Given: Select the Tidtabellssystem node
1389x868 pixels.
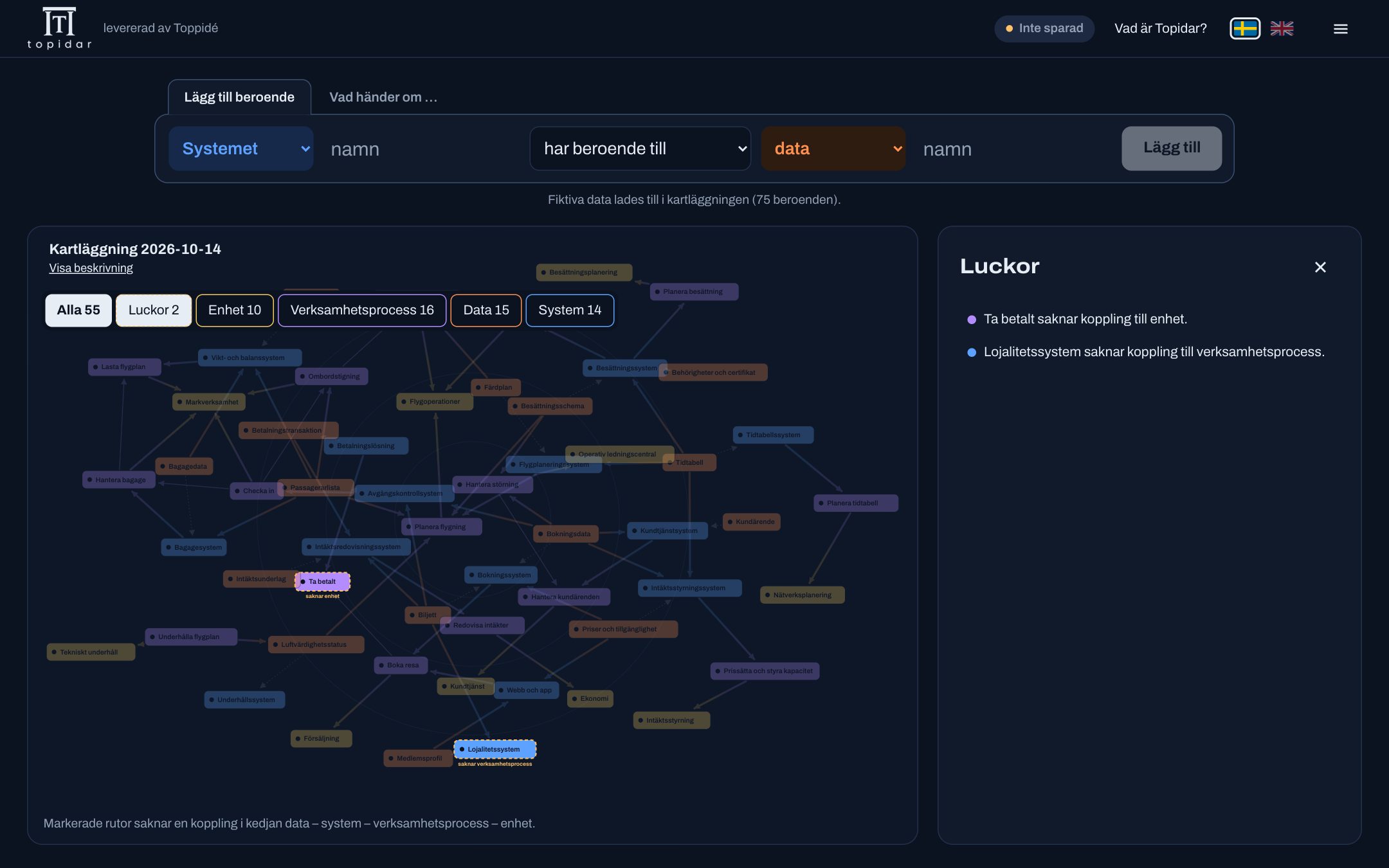Looking at the screenshot, I should pos(773,435).
